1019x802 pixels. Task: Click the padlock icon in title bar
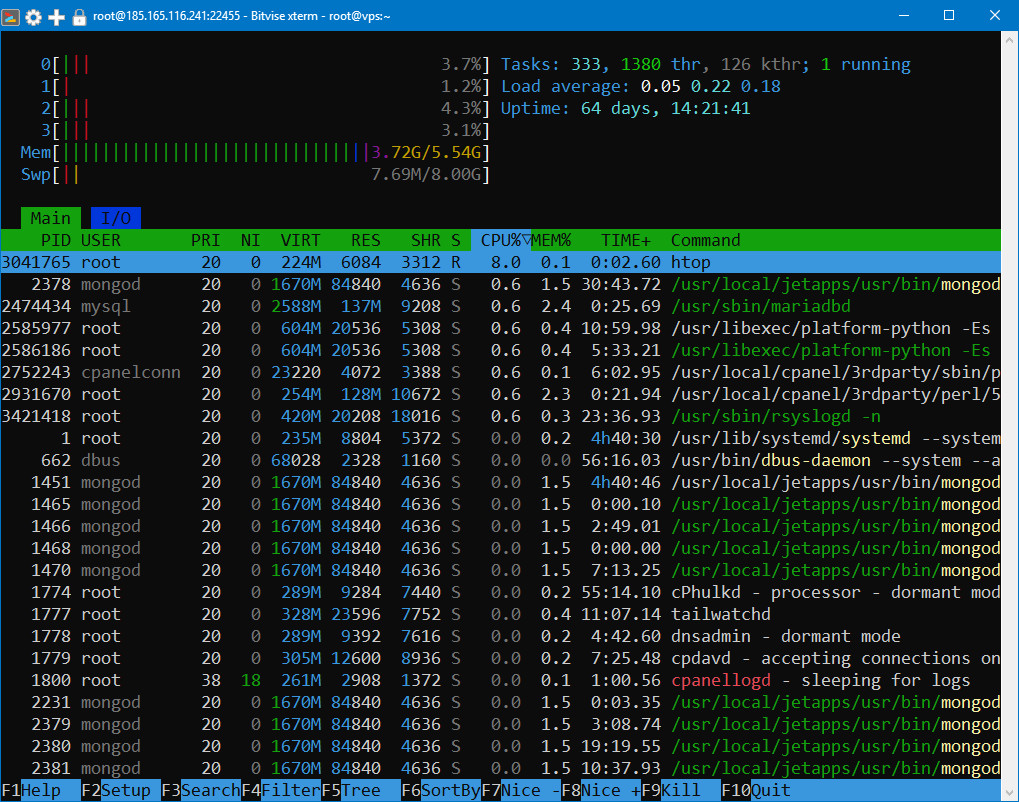pos(79,16)
